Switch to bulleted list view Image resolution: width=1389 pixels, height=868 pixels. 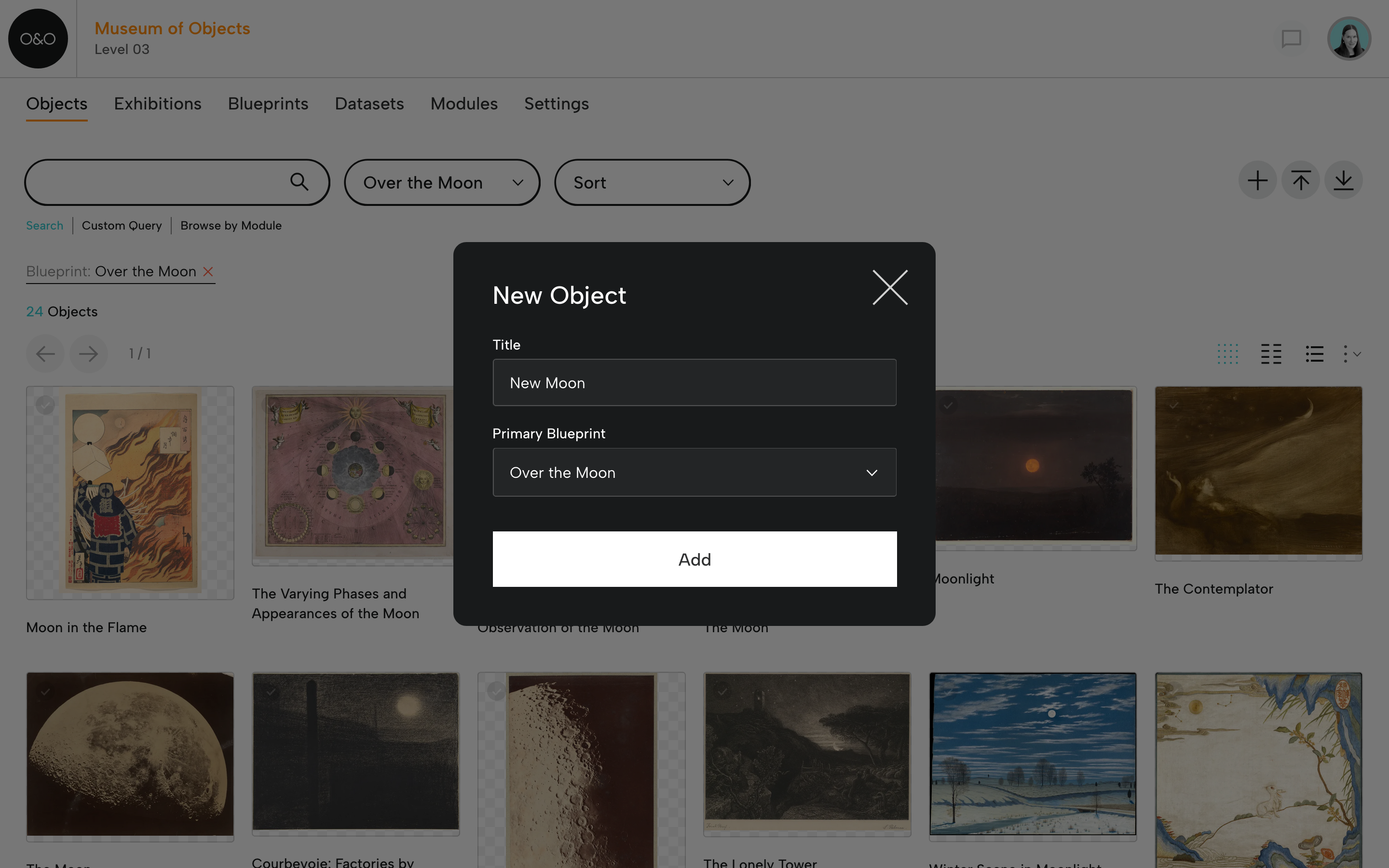pyautogui.click(x=1314, y=353)
